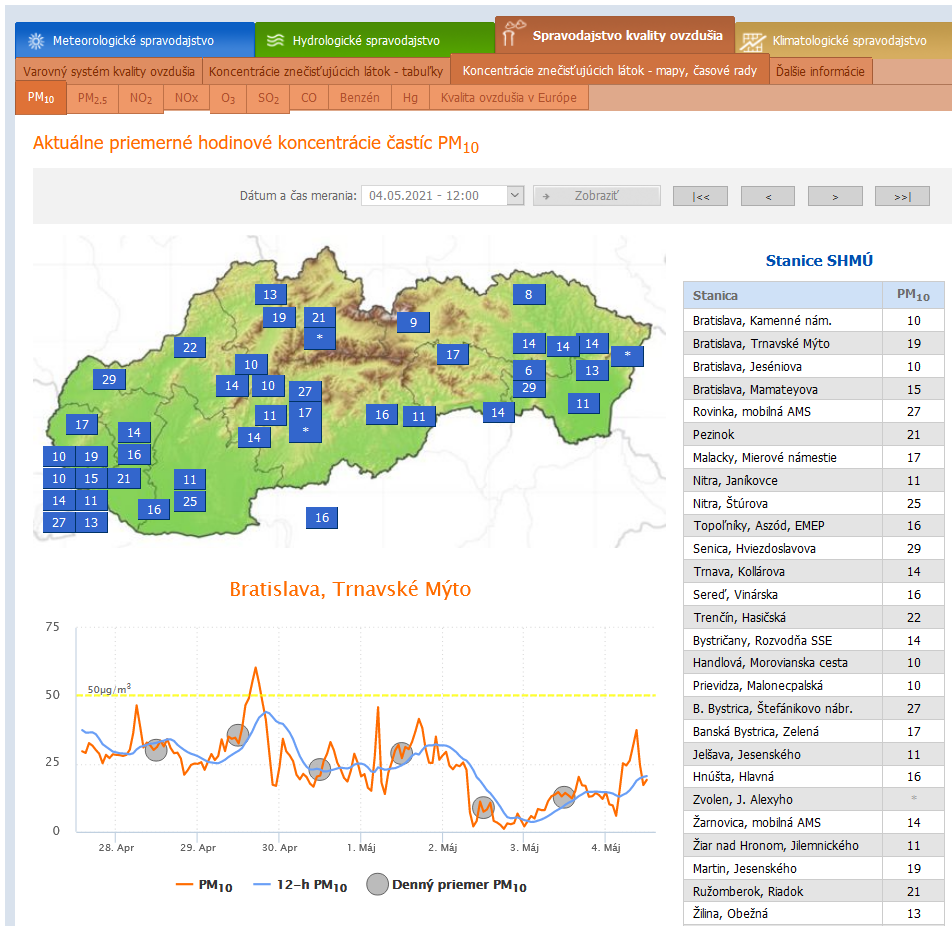The height and width of the screenshot is (926, 952).
Task: Click the map marker showing value 8
Action: [x=529, y=294]
